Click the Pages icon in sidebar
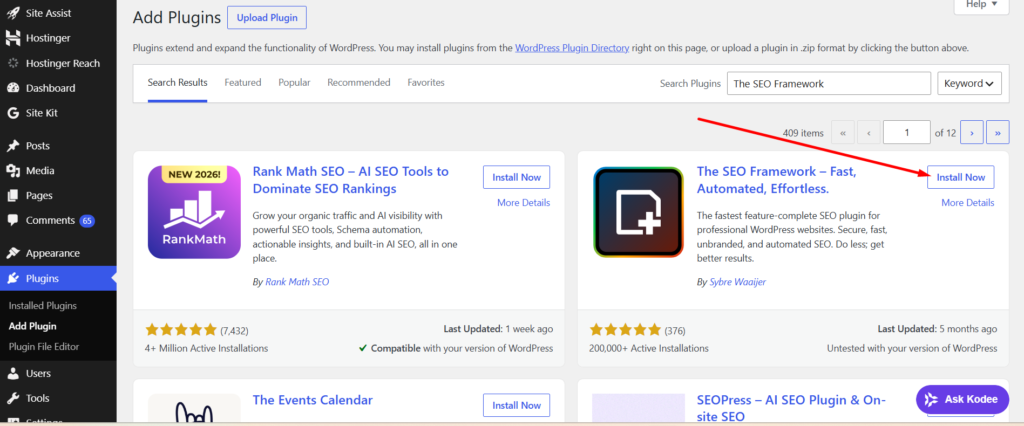This screenshot has width=1024, height=426. tap(12, 195)
